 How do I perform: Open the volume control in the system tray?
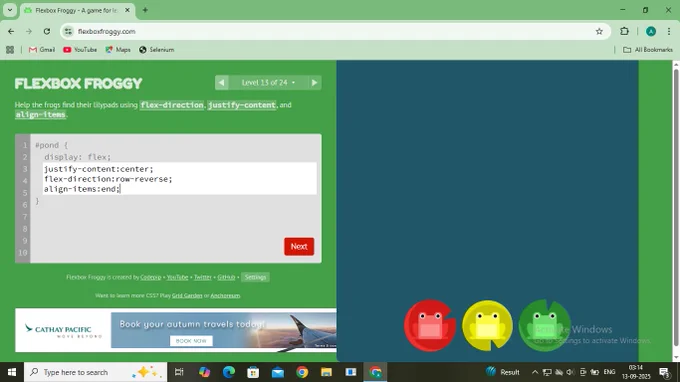[x=570, y=372]
